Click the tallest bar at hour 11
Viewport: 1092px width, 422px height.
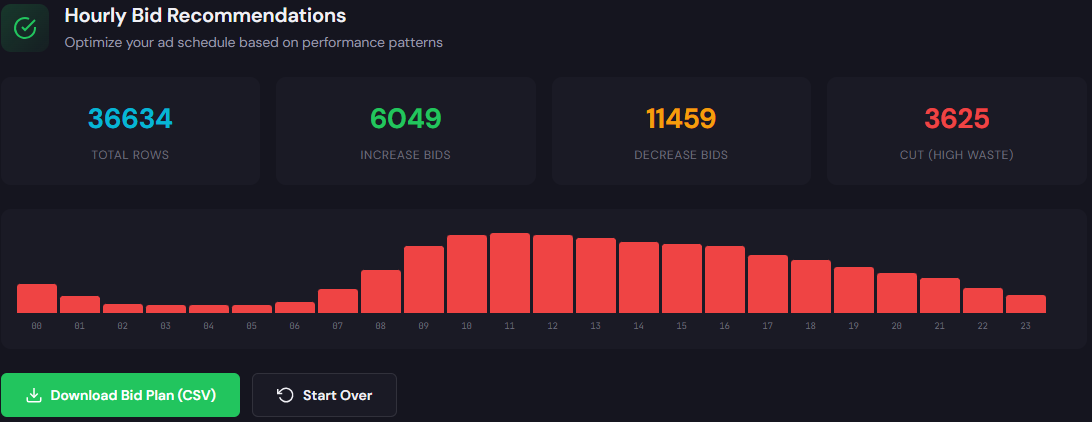tap(510, 273)
